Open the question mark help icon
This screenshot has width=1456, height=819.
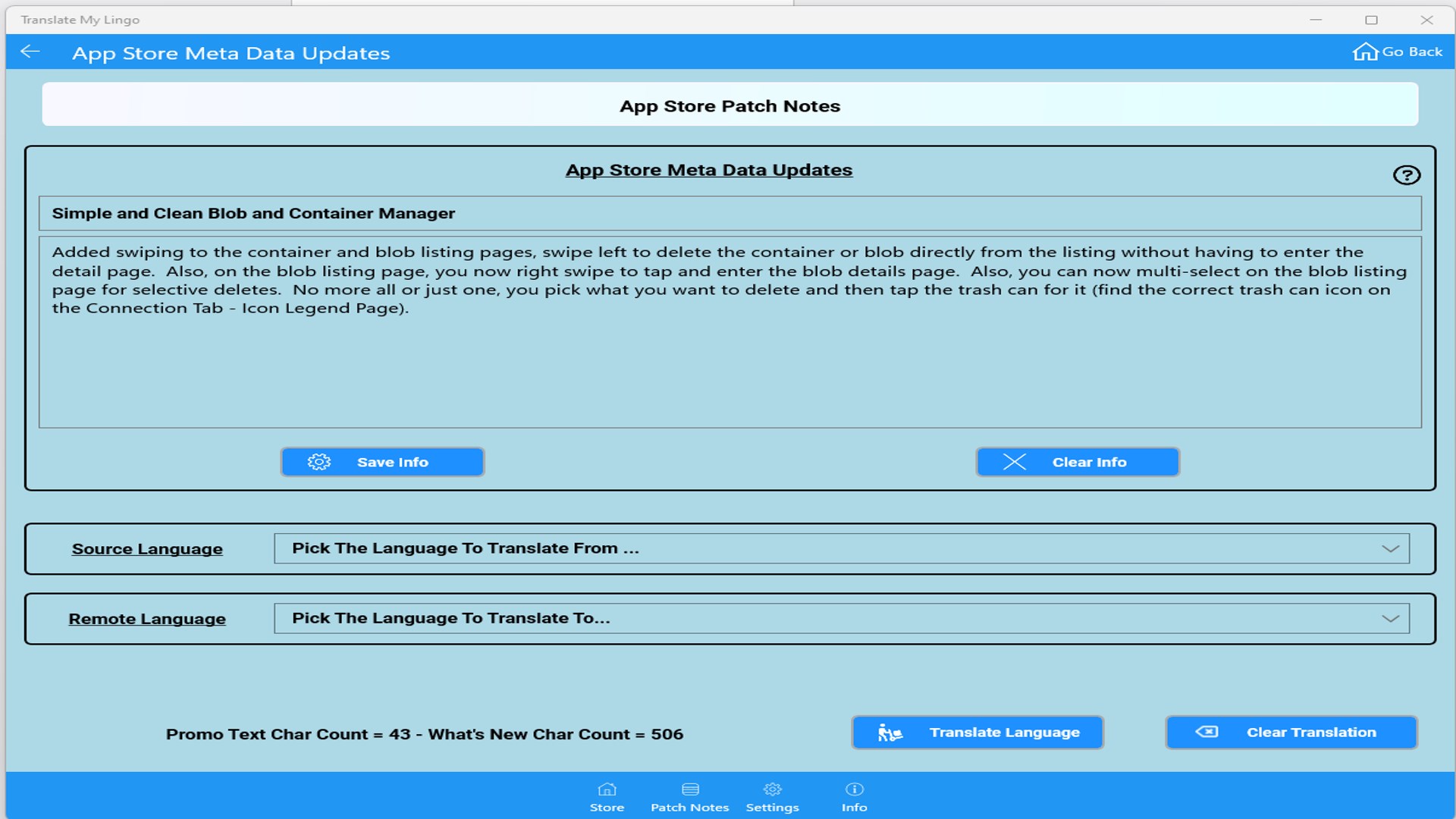[x=1407, y=175]
